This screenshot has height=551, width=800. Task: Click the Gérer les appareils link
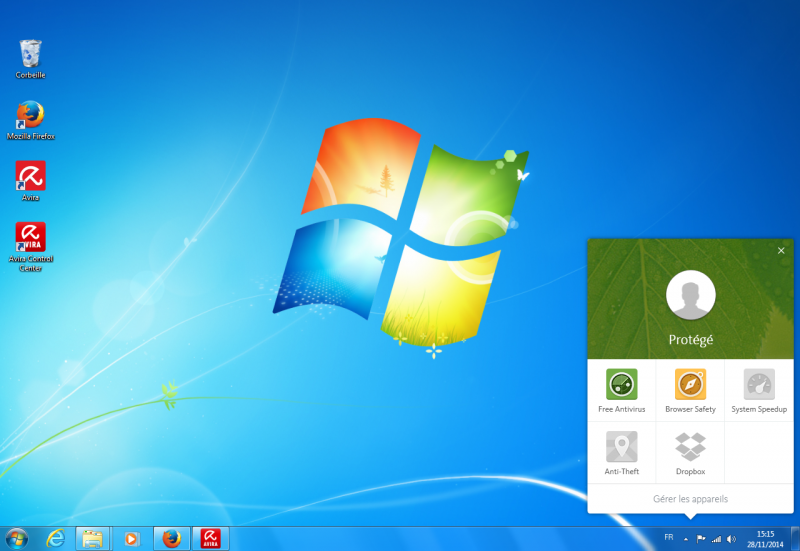pos(690,499)
